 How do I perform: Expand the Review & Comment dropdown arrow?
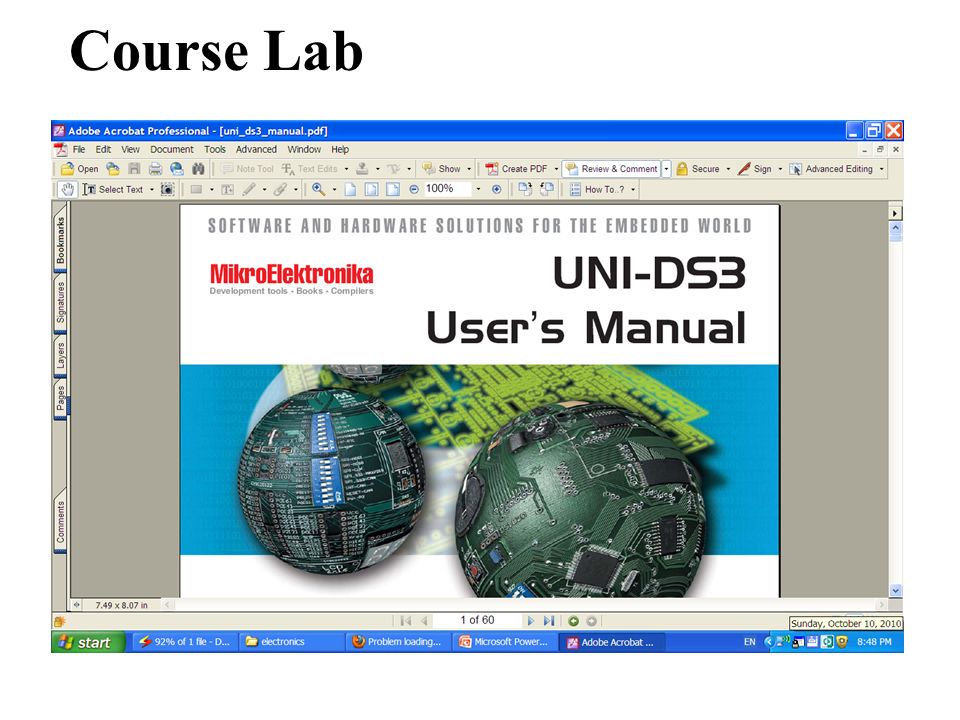point(666,169)
